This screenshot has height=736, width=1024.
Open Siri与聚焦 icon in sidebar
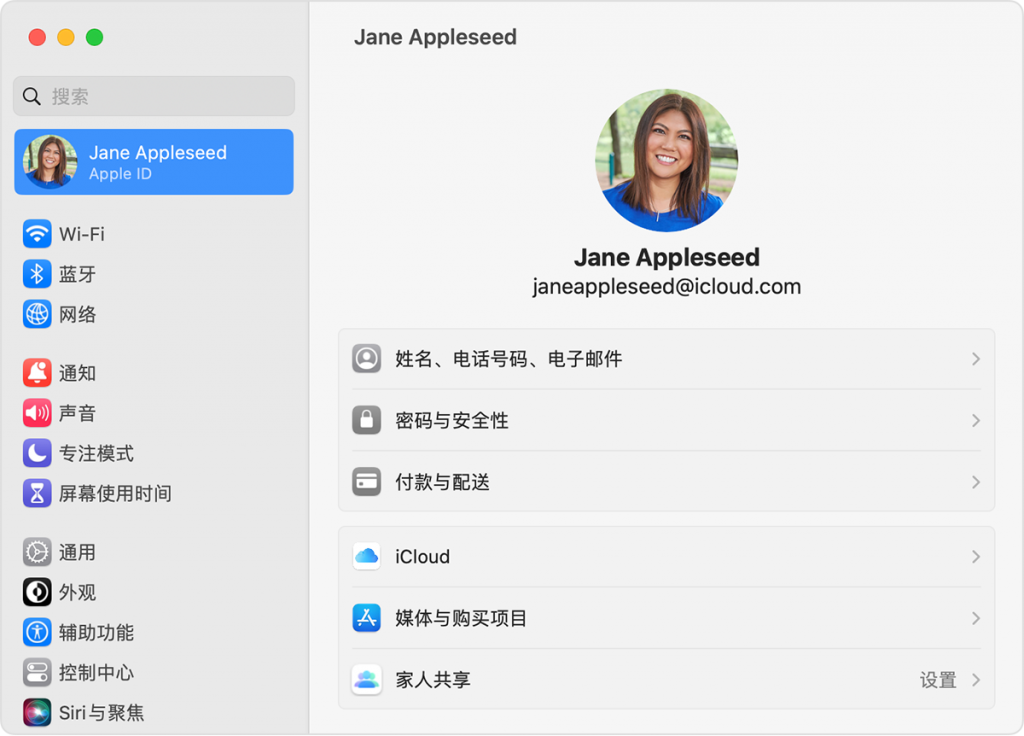(37, 712)
